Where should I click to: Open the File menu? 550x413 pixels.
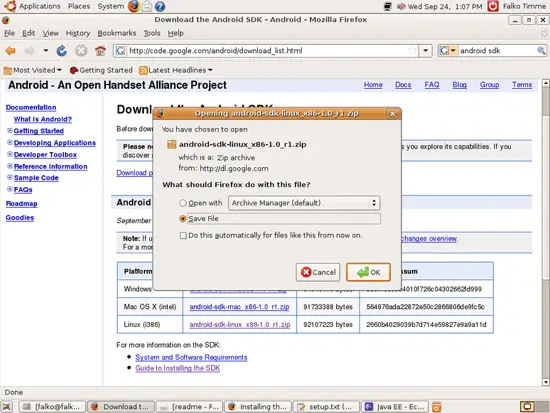coord(9,33)
